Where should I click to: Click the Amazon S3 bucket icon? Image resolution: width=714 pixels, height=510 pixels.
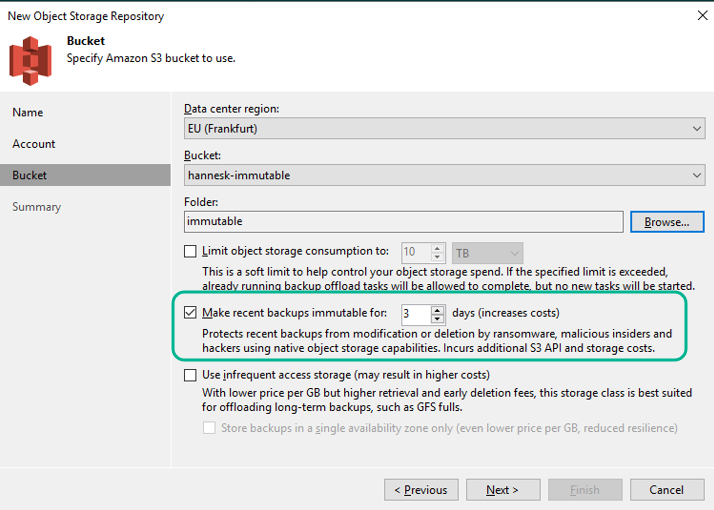(30, 61)
